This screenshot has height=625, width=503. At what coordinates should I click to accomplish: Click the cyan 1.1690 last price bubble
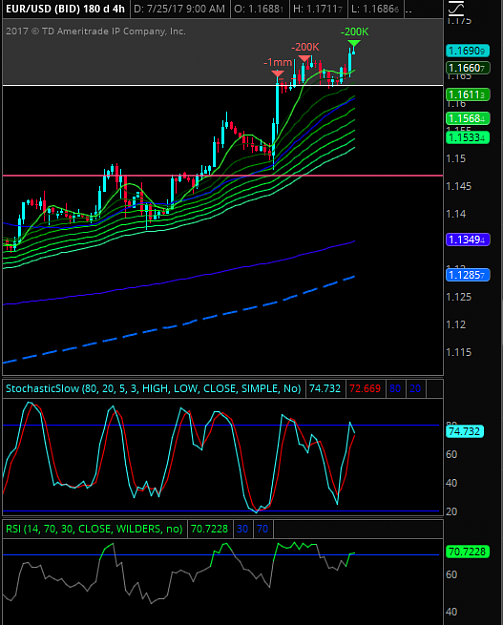tap(468, 51)
